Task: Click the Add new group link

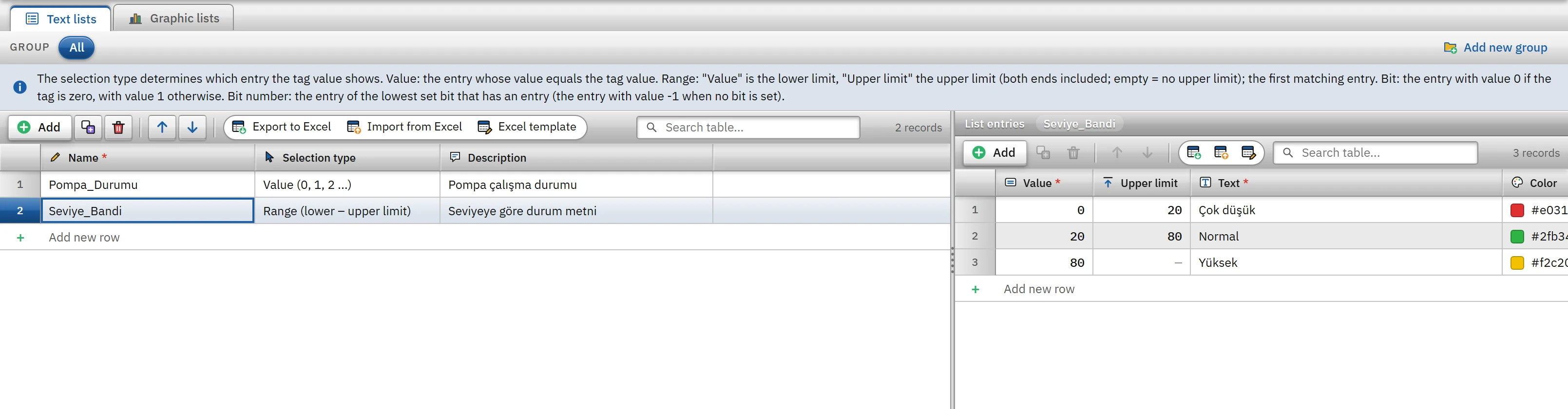Action: 1495,48
